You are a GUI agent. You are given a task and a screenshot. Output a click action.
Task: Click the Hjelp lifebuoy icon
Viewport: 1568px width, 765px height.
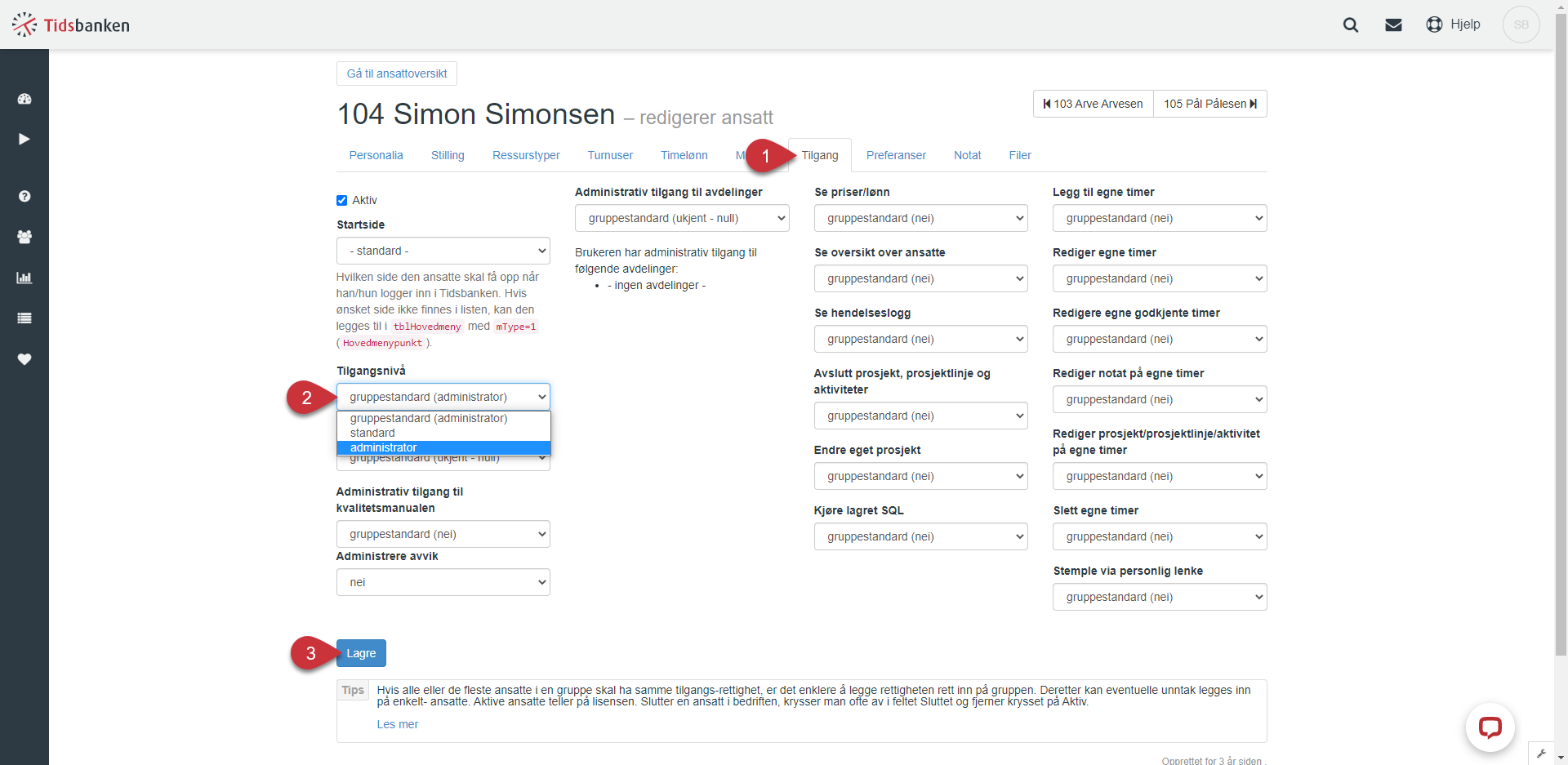(x=1434, y=24)
